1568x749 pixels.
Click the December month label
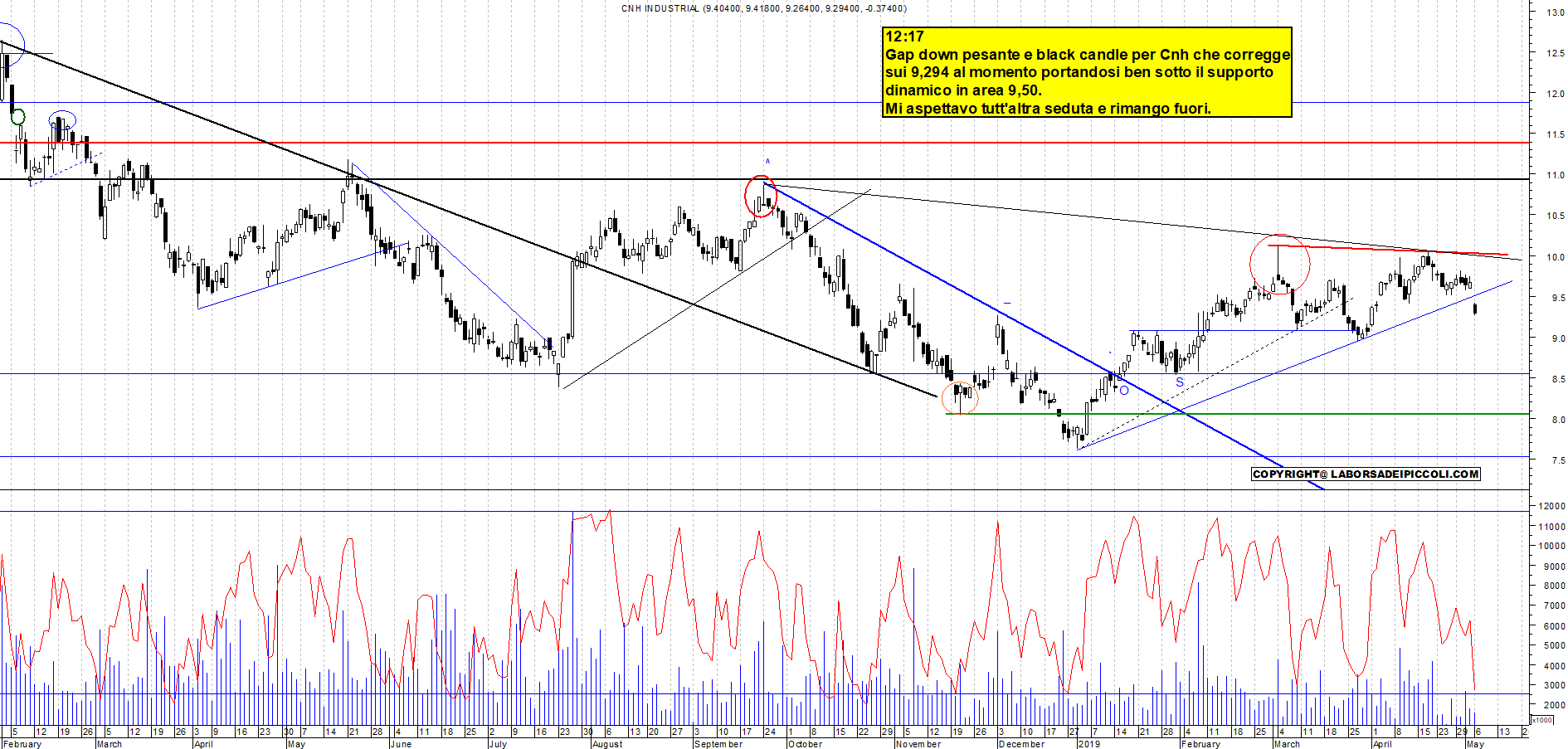coord(1022,744)
